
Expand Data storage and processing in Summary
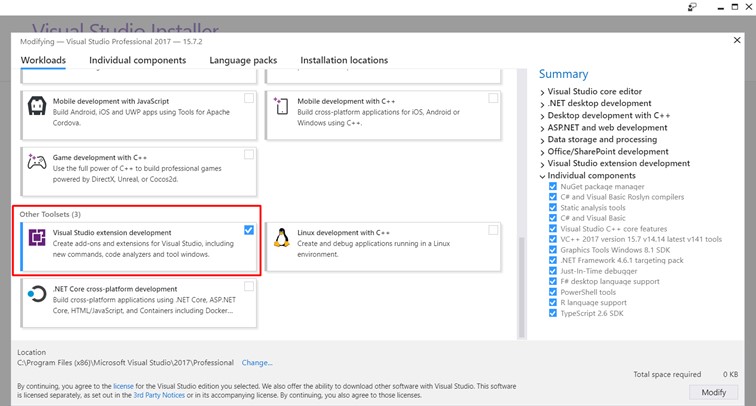tap(542, 140)
